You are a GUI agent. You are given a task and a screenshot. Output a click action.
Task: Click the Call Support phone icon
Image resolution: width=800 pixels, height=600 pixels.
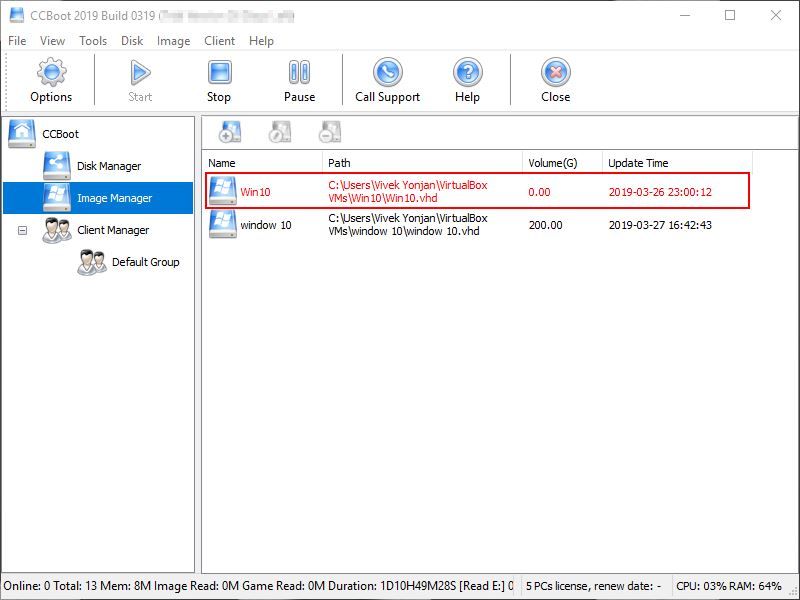coord(388,72)
